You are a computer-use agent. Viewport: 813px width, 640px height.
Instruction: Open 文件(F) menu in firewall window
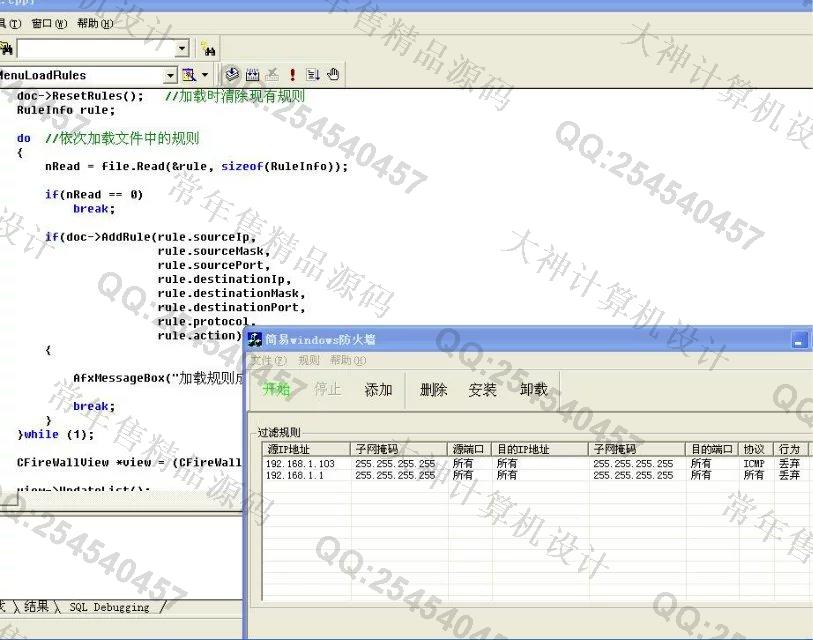coord(269,360)
